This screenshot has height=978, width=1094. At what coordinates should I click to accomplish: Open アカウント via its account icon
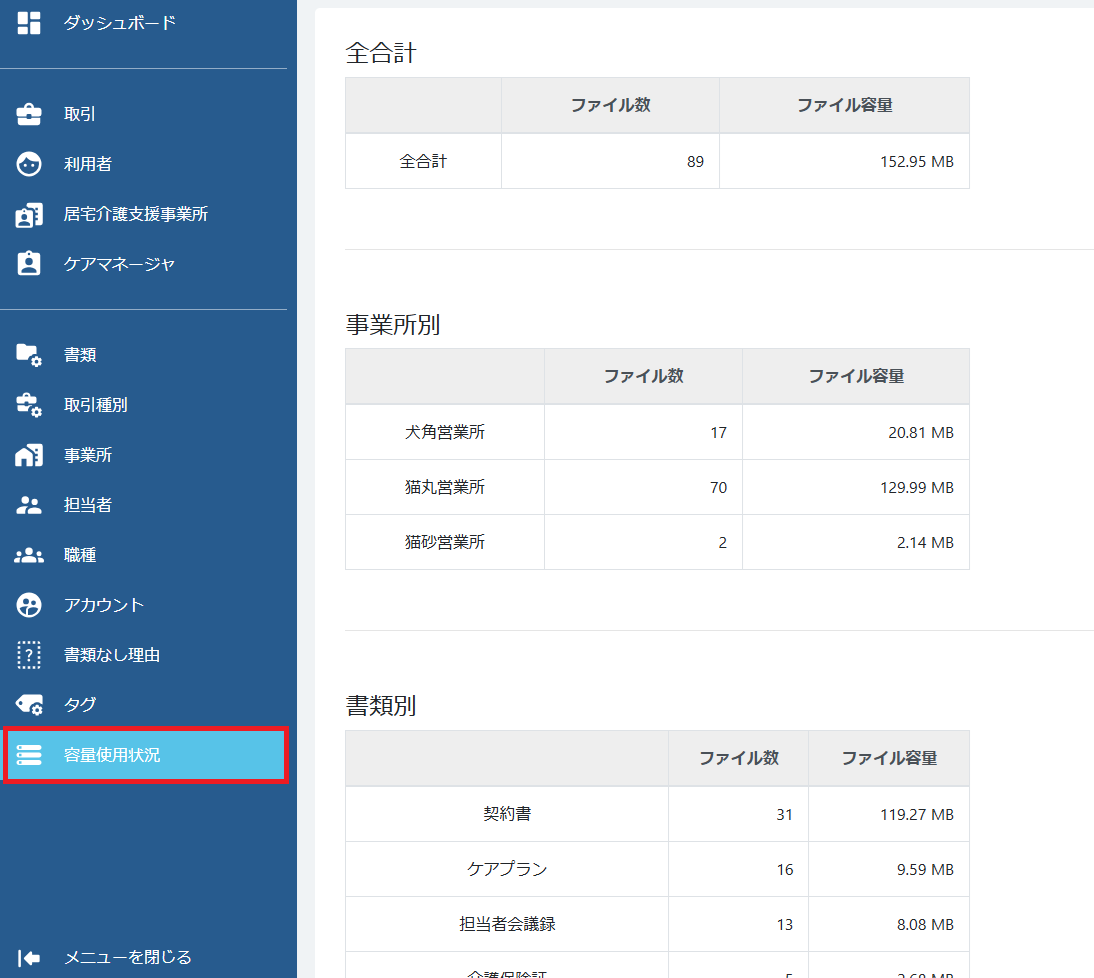pos(28,604)
